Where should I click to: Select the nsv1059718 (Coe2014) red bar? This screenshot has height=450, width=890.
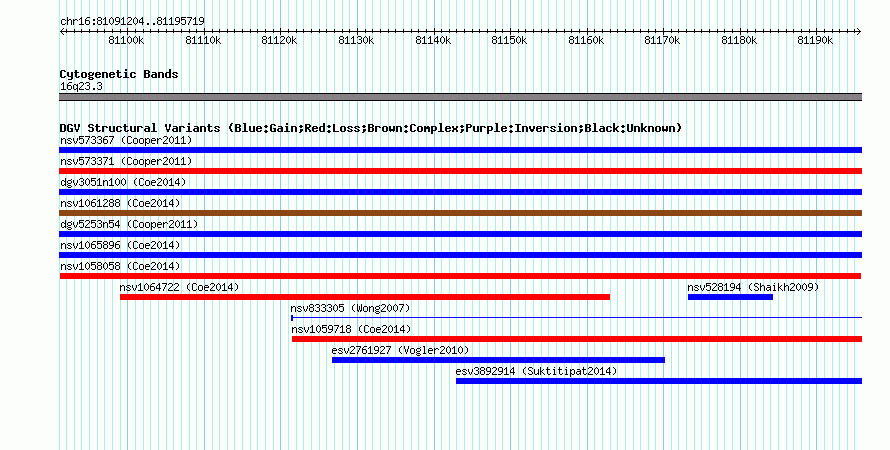point(577,339)
